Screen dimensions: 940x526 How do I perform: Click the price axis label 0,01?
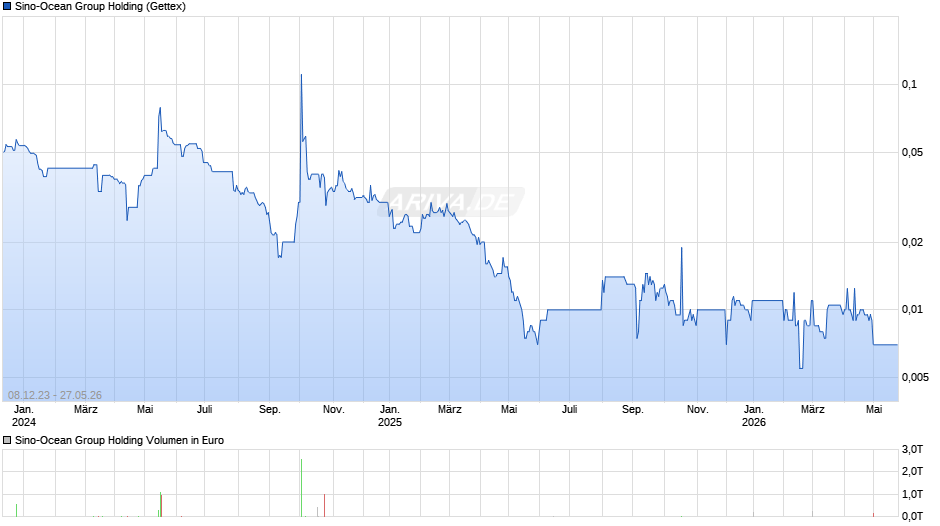pyautogui.click(x=912, y=309)
